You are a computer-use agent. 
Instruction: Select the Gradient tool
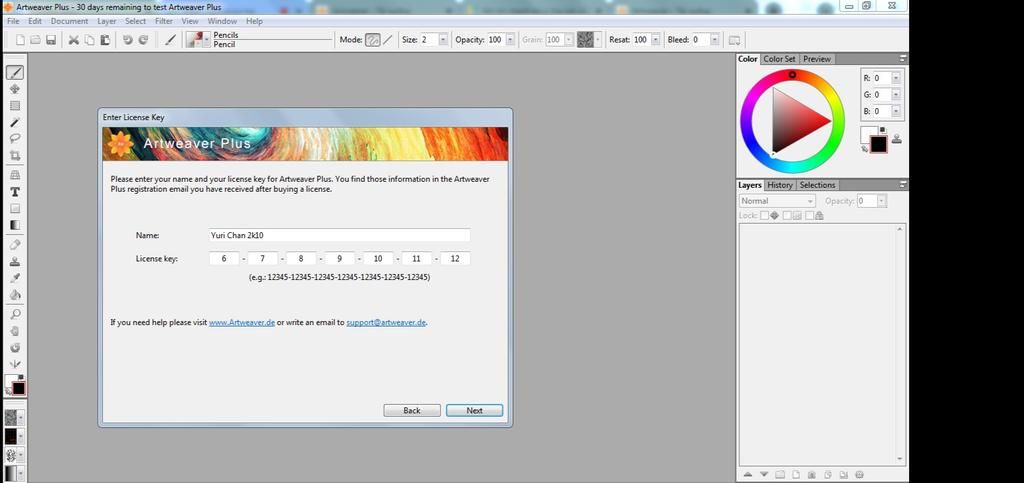(x=14, y=225)
